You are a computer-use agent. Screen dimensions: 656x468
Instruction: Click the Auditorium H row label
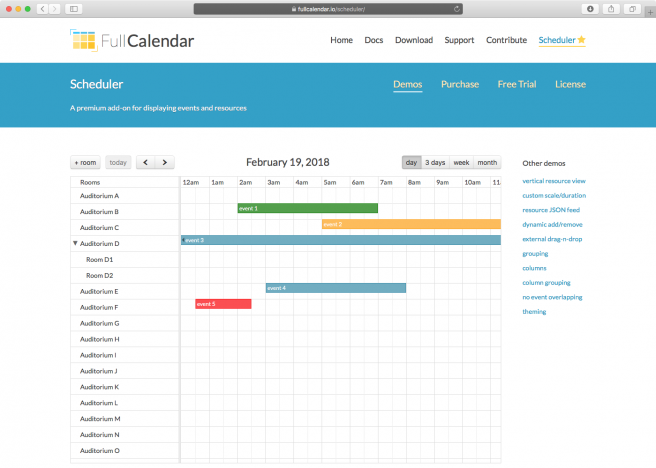[100, 339]
